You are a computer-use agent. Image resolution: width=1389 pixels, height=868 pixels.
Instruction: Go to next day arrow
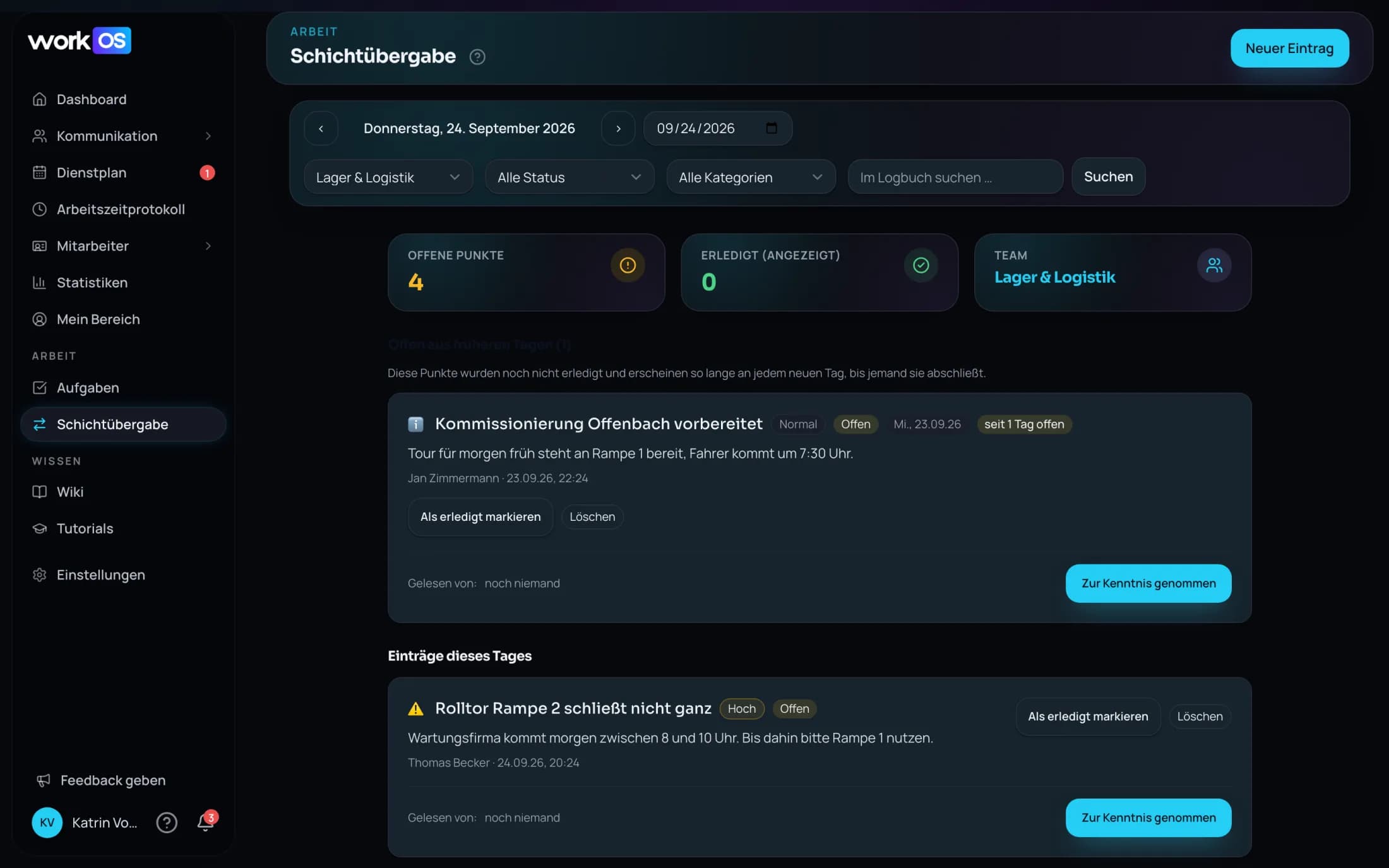click(x=618, y=129)
